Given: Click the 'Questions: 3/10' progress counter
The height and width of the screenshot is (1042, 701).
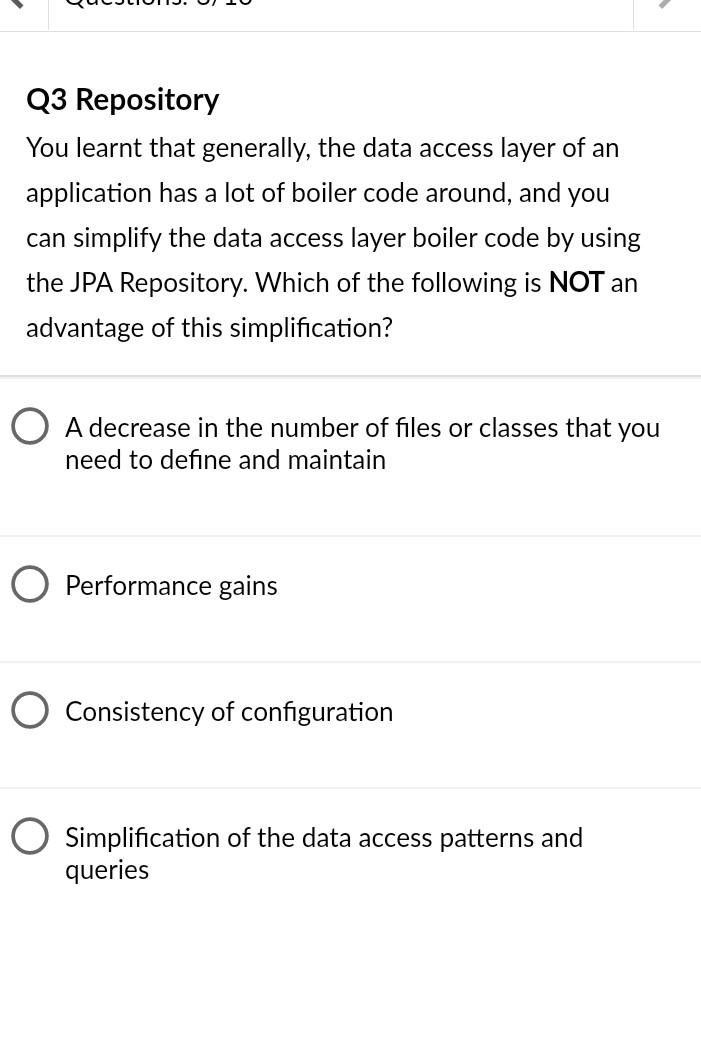Looking at the screenshot, I should coord(158,5).
